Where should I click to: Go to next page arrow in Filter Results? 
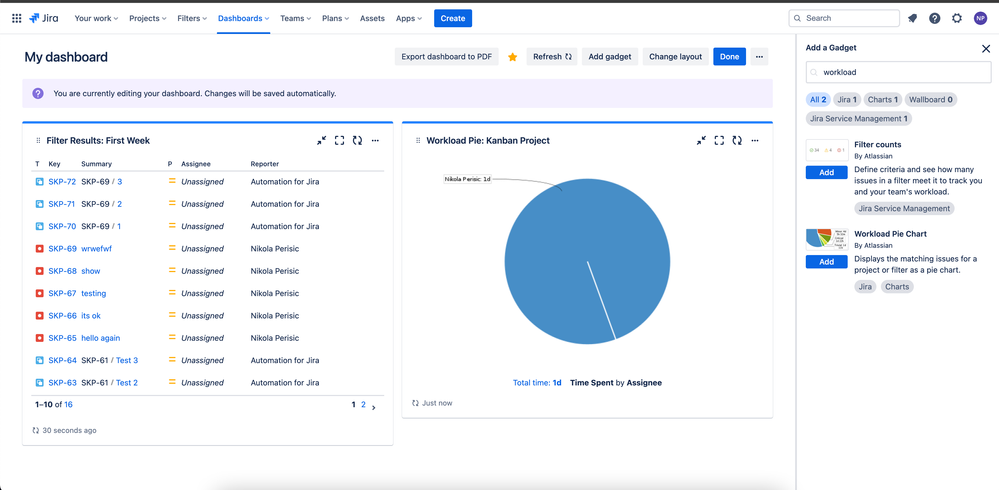click(x=374, y=408)
